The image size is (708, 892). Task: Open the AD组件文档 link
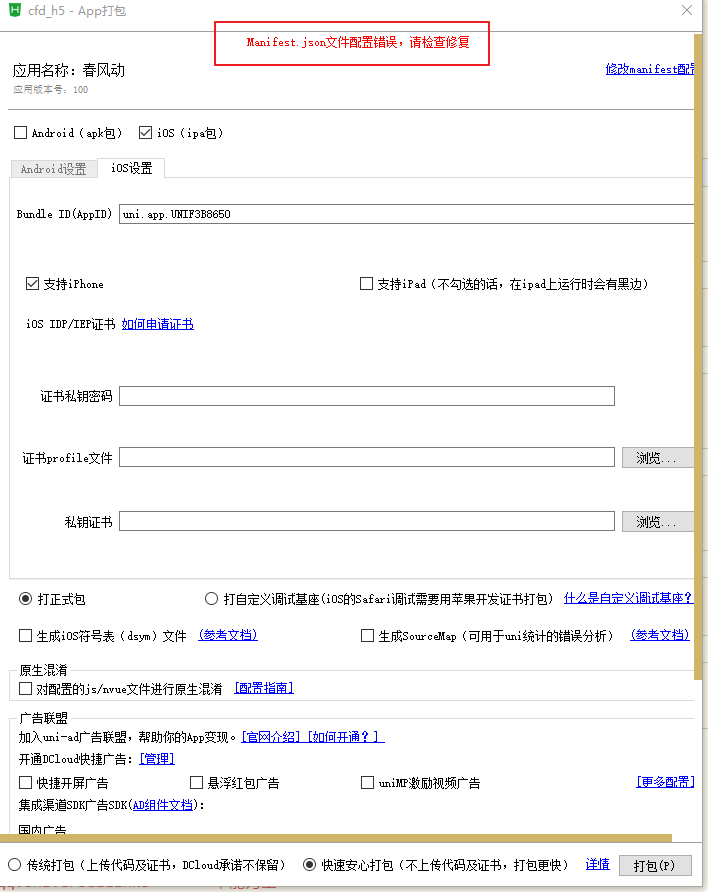tap(163, 805)
